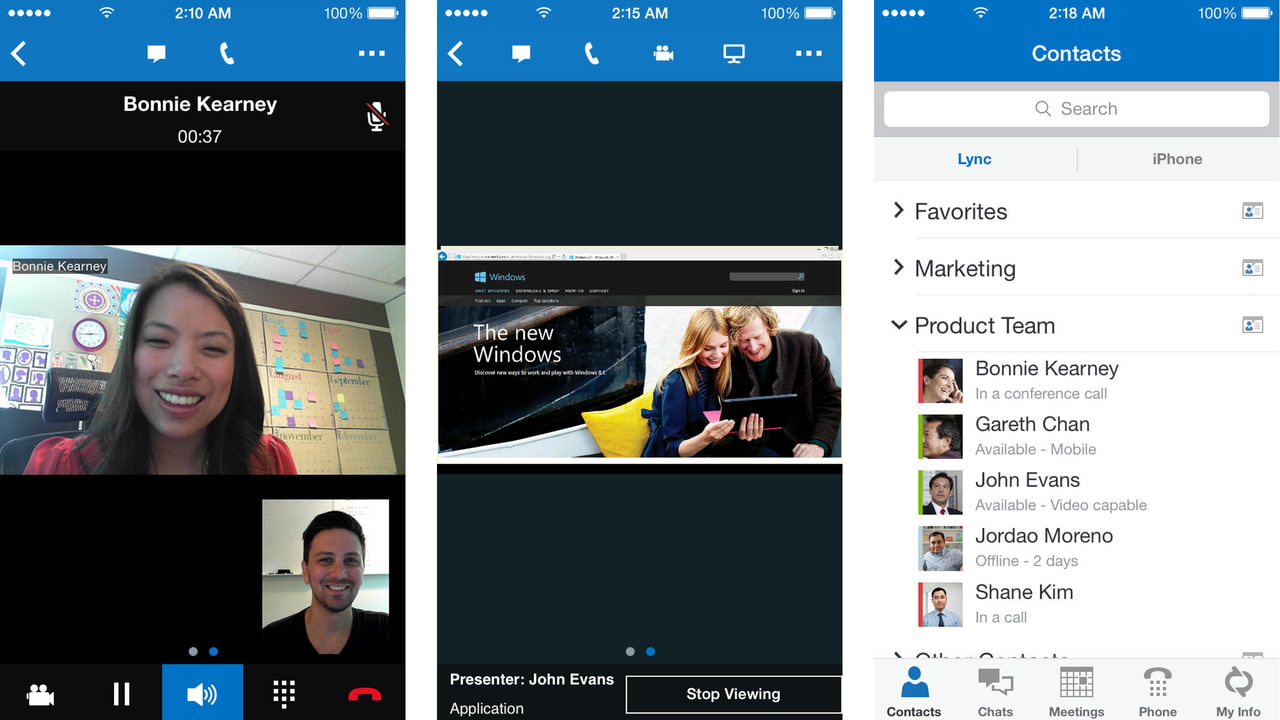The height and width of the screenshot is (720, 1280).
Task: Click Stop Viewing button
Action: [x=733, y=694]
